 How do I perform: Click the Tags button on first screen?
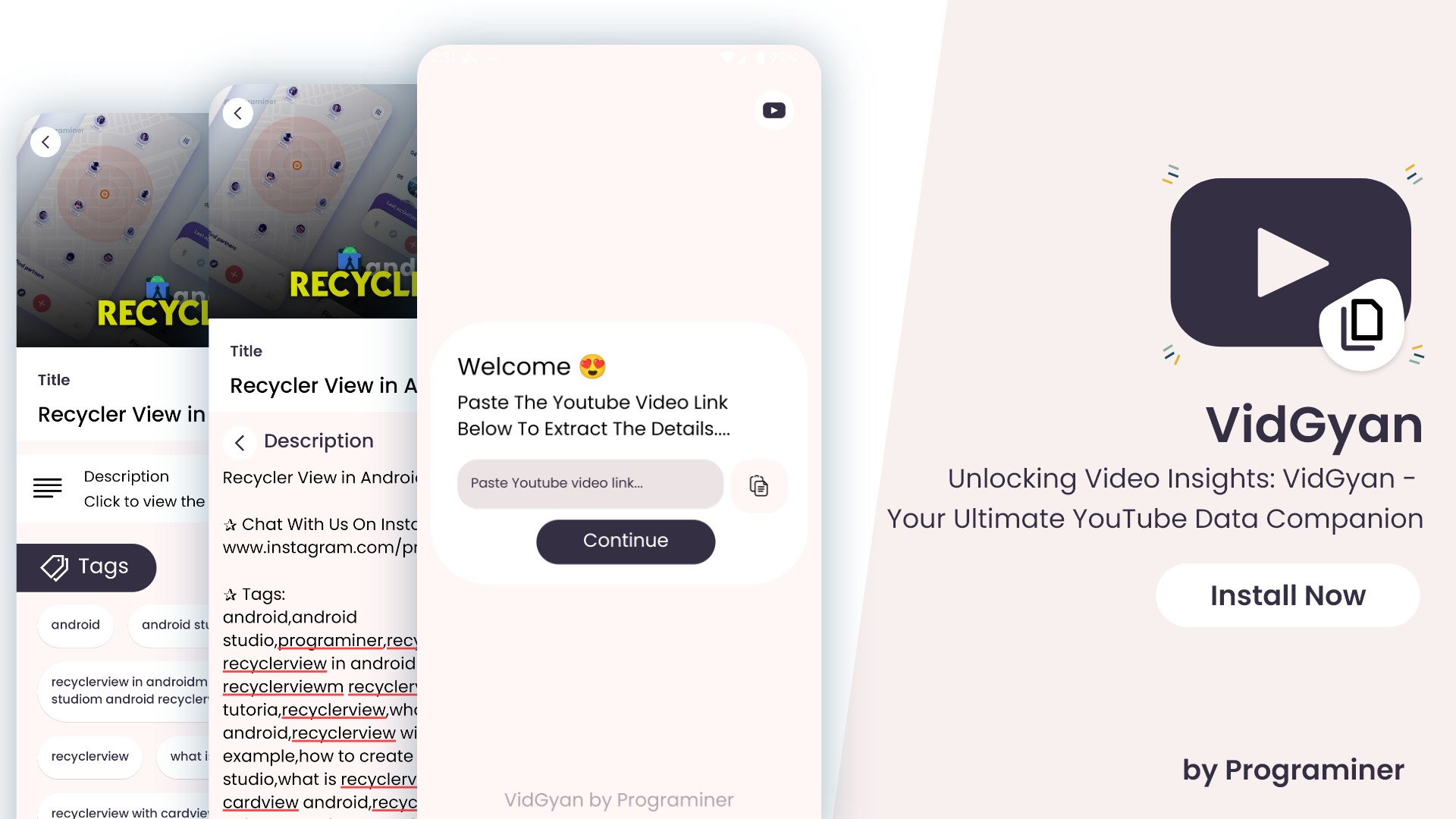pos(88,566)
